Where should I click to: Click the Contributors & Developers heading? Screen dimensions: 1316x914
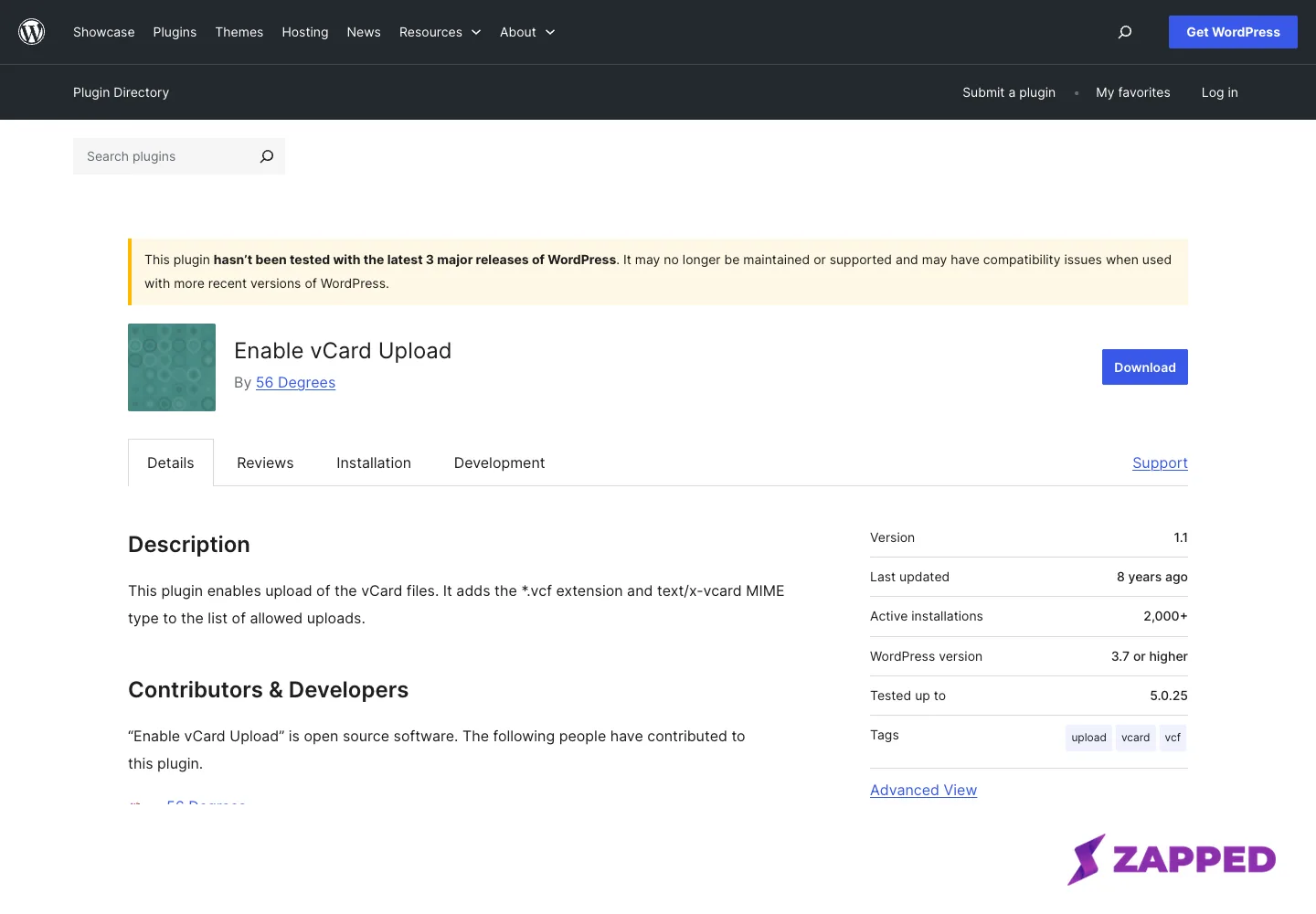(268, 690)
